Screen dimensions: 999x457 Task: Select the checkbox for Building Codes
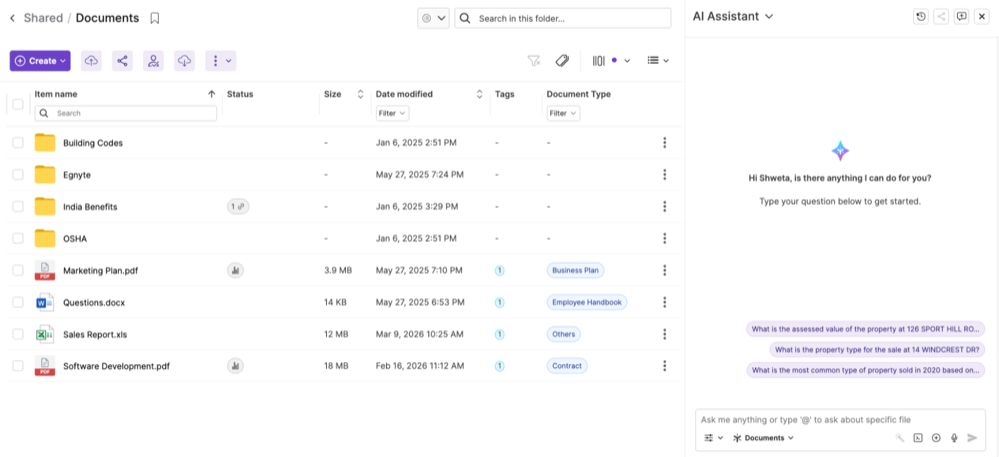tap(18, 143)
